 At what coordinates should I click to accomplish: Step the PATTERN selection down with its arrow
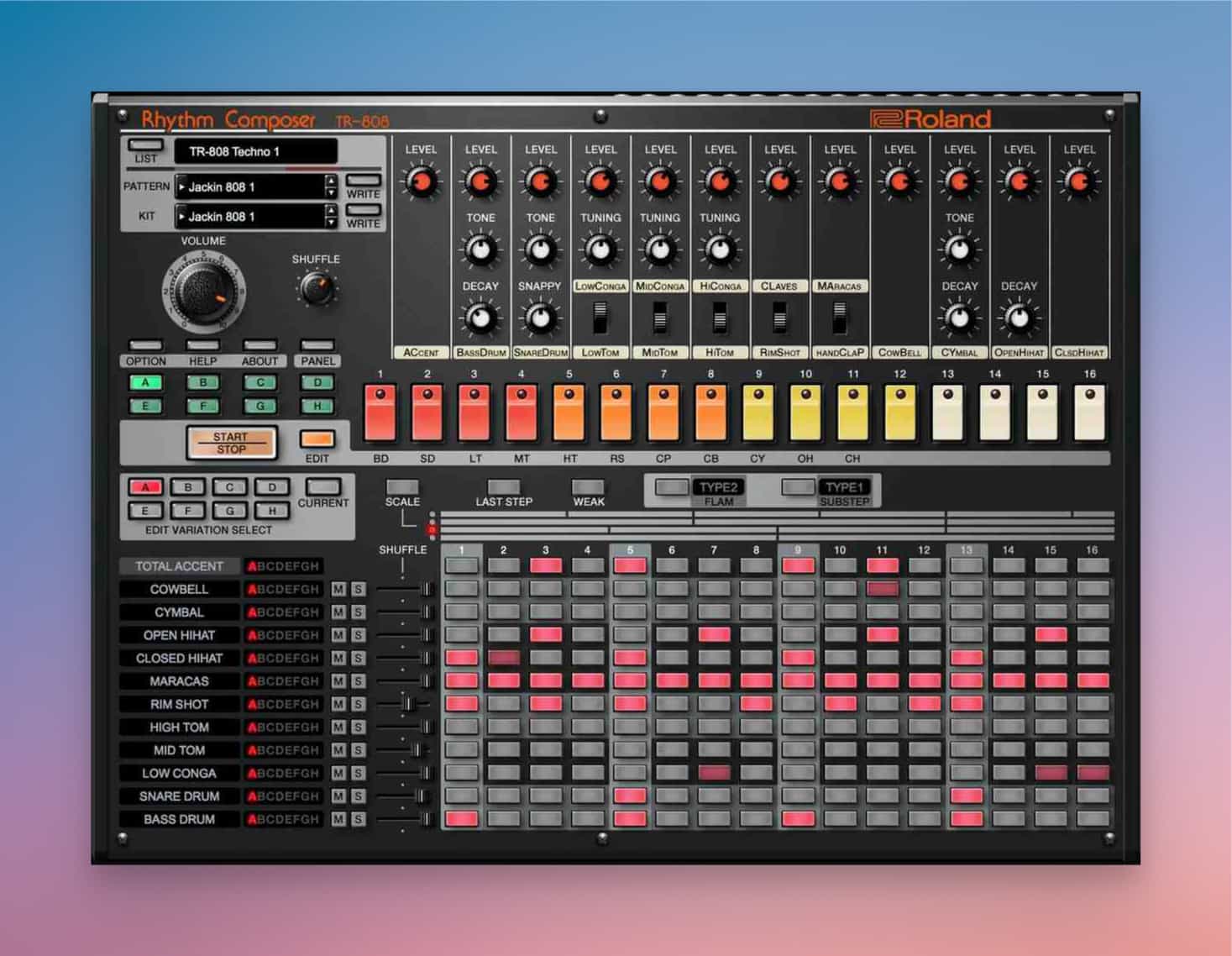point(331,193)
